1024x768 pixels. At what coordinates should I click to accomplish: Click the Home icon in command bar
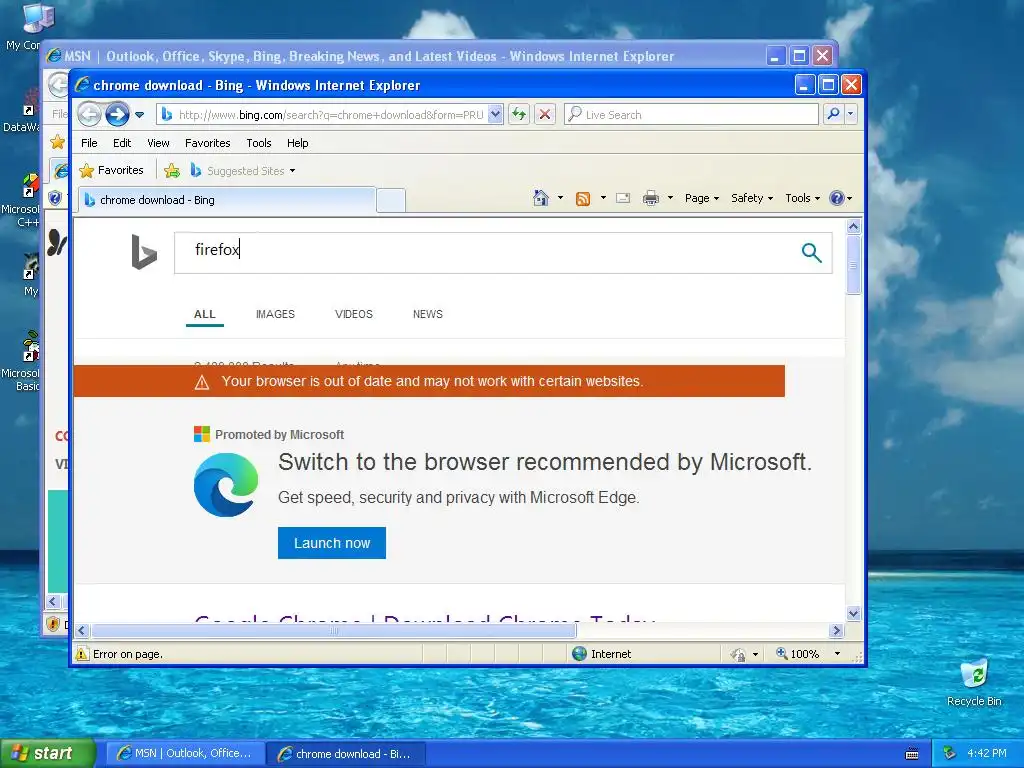pos(541,198)
